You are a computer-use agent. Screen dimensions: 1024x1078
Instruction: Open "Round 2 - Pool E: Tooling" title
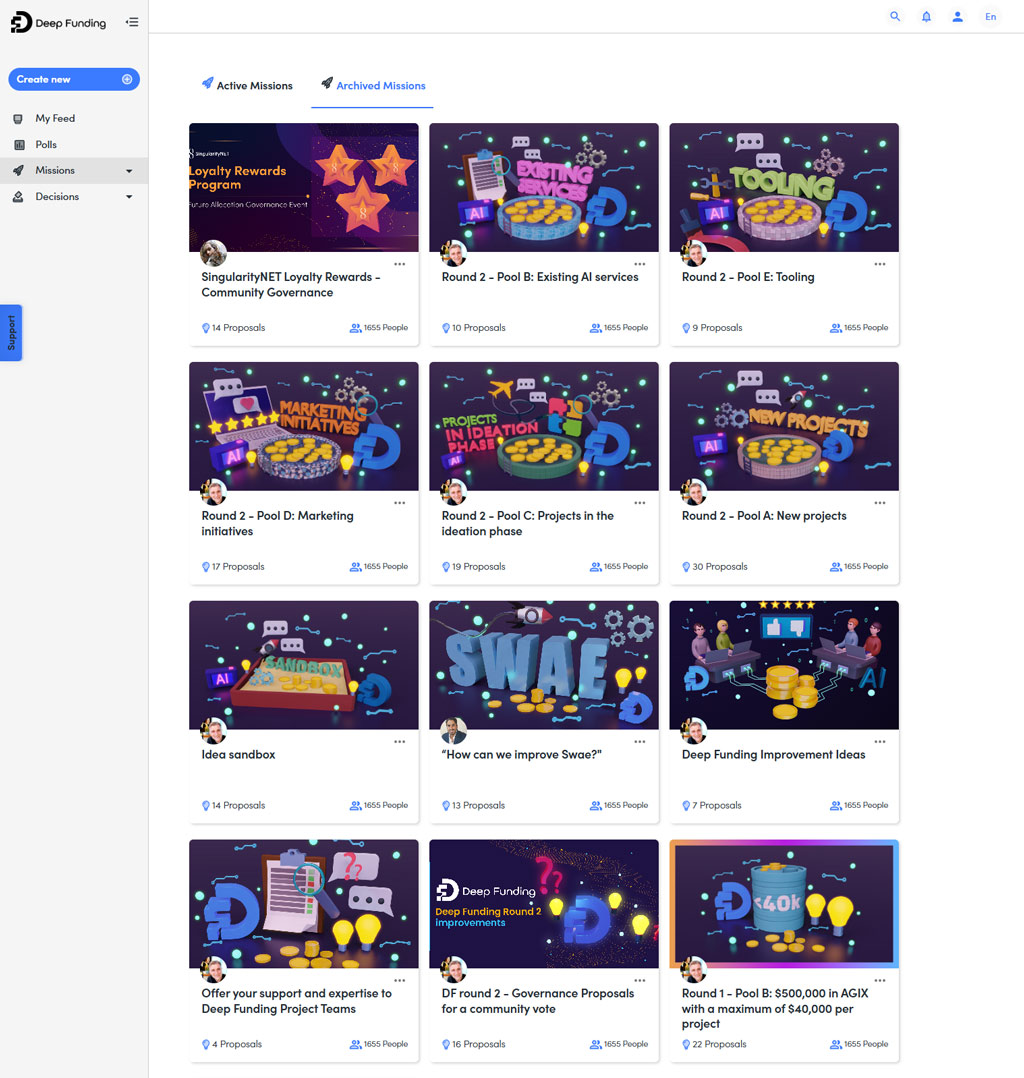[748, 277]
